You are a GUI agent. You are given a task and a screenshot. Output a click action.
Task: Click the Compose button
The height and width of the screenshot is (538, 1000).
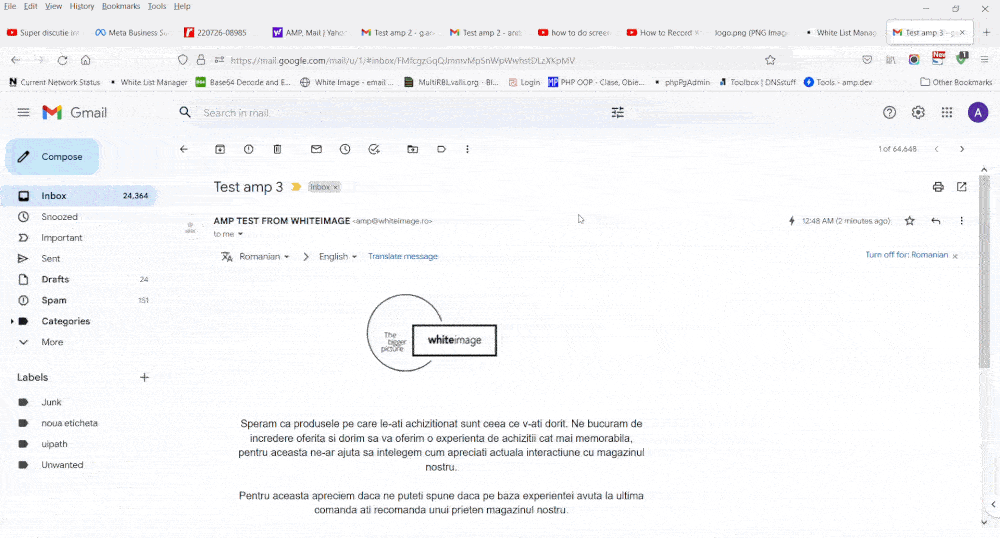(x=53, y=157)
